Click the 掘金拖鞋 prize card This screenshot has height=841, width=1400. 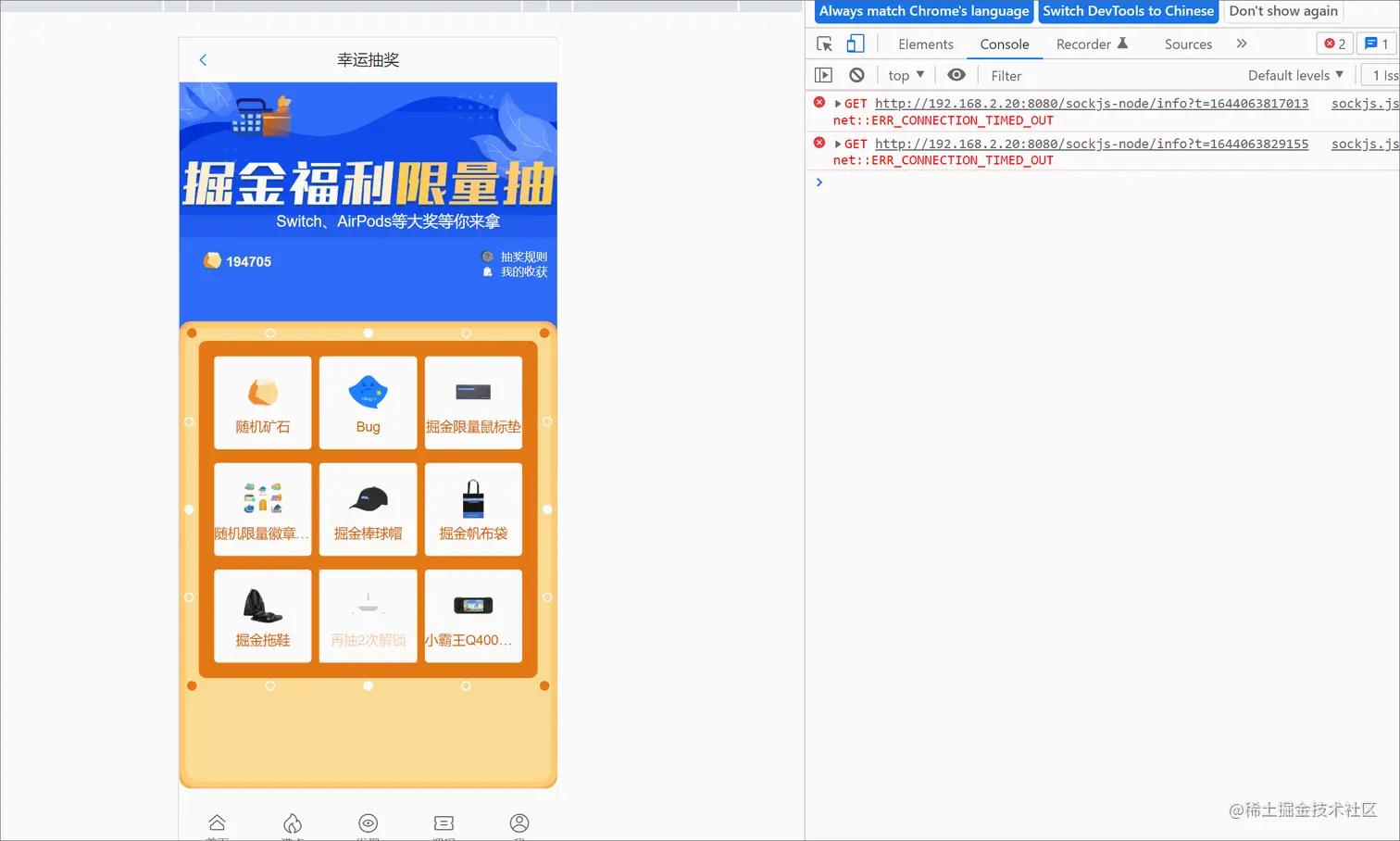(x=263, y=616)
